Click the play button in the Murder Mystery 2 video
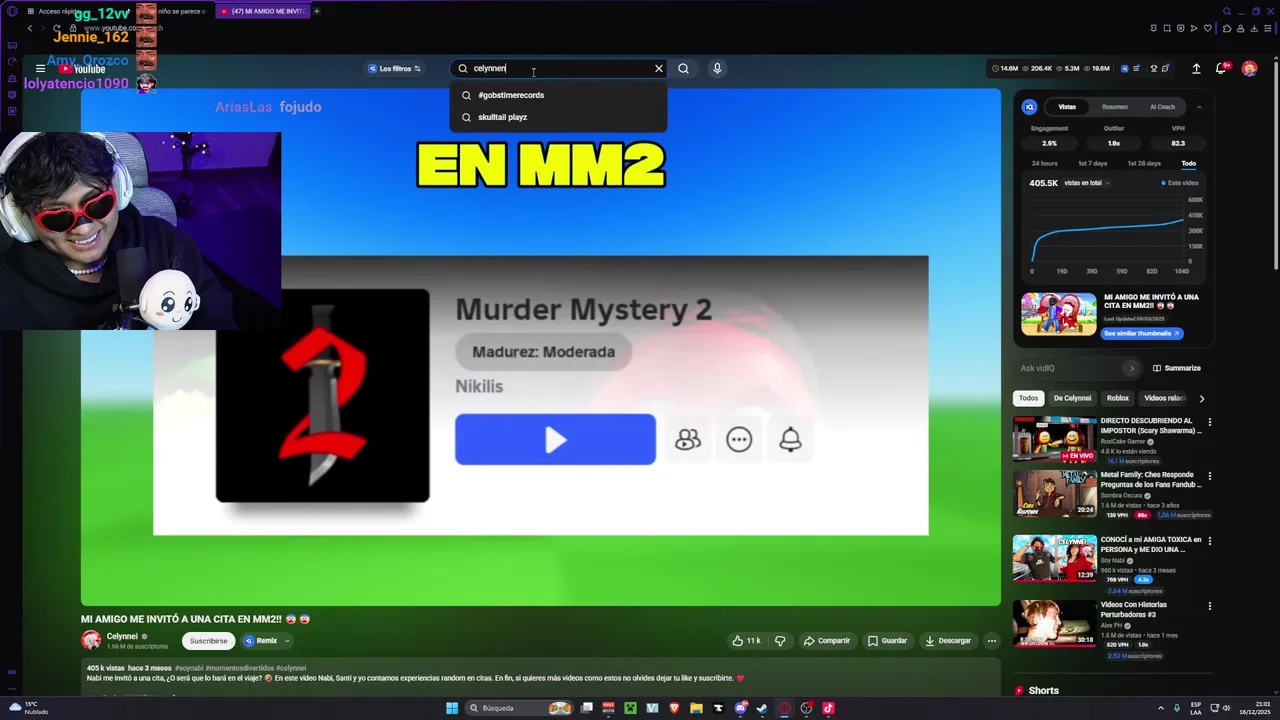 coord(555,439)
